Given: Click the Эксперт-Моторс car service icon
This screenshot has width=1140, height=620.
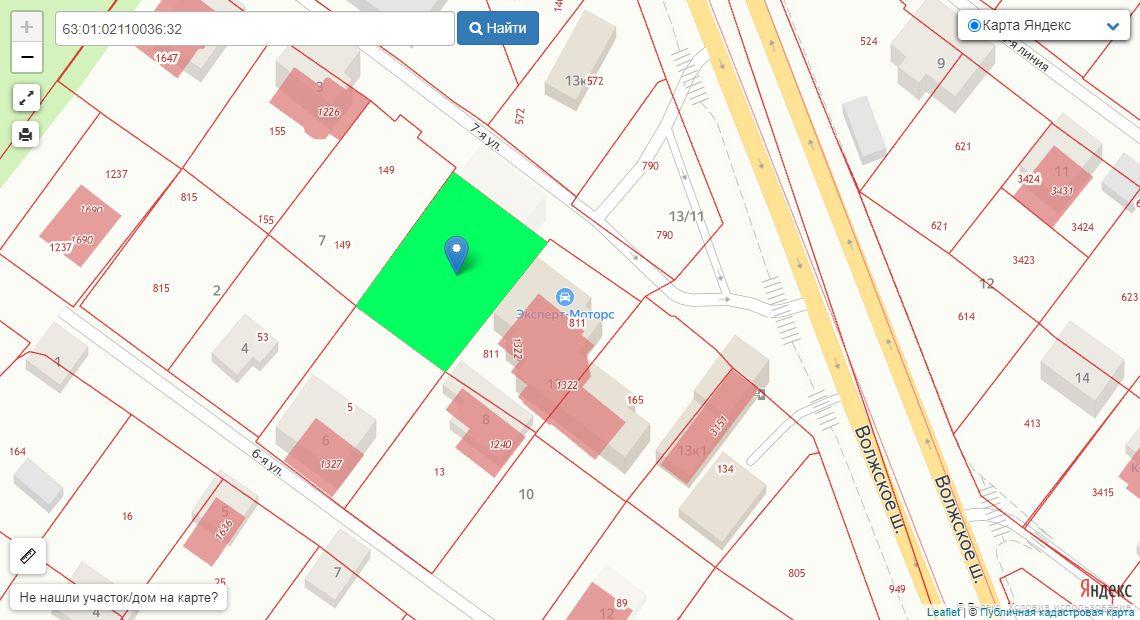Looking at the screenshot, I should click(x=564, y=297).
